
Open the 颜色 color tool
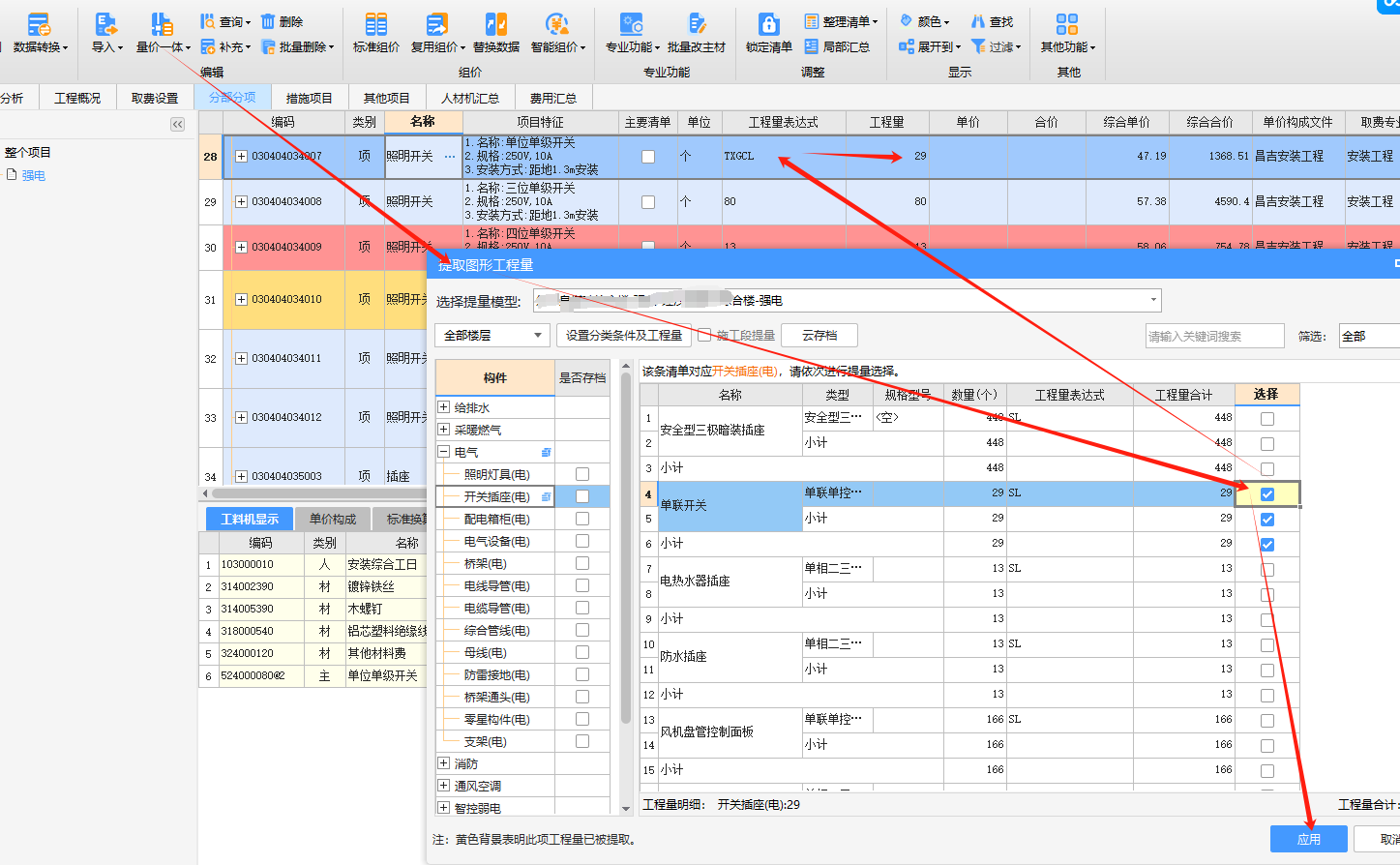click(924, 21)
